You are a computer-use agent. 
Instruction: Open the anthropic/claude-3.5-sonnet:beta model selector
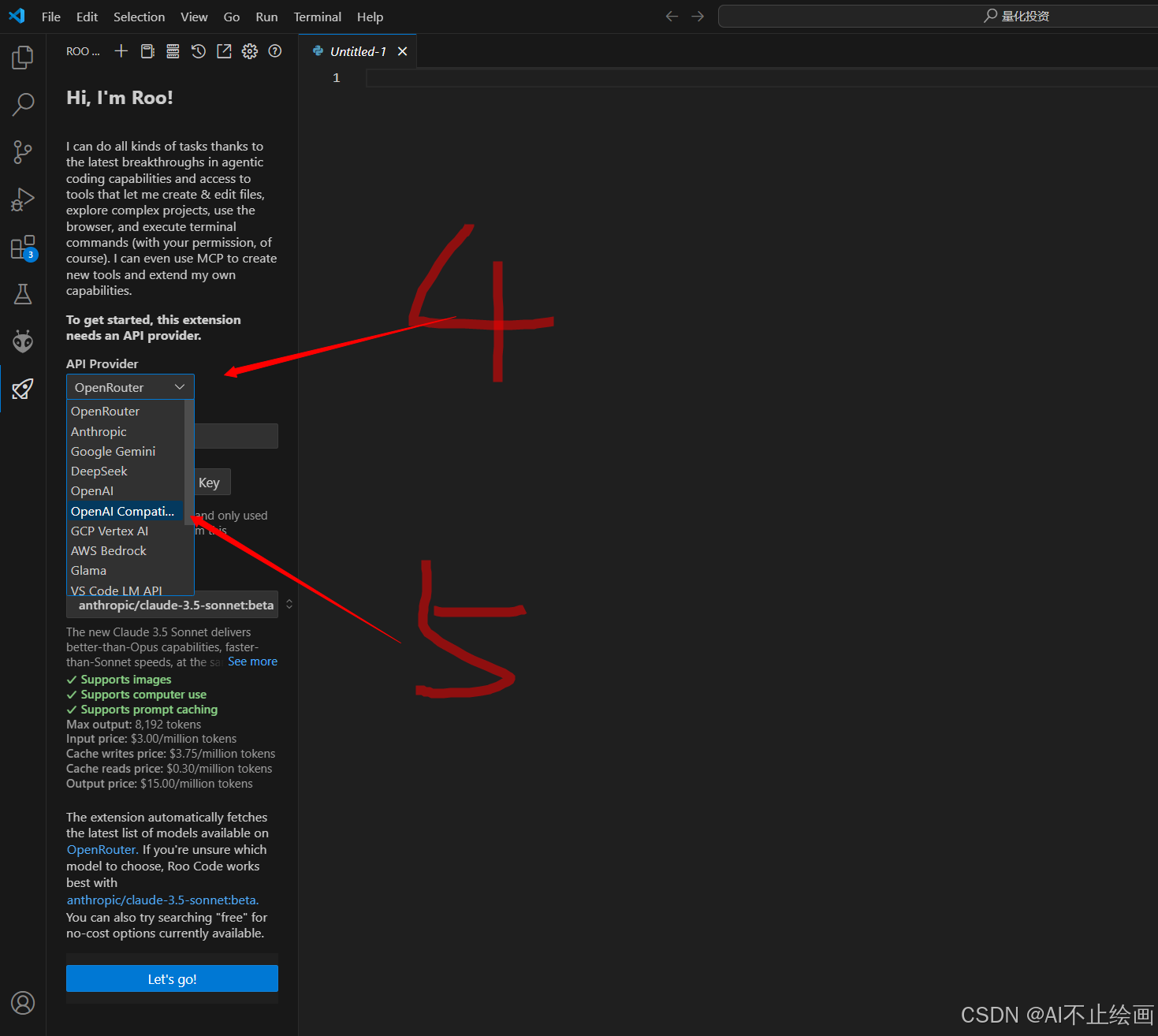pos(172,606)
